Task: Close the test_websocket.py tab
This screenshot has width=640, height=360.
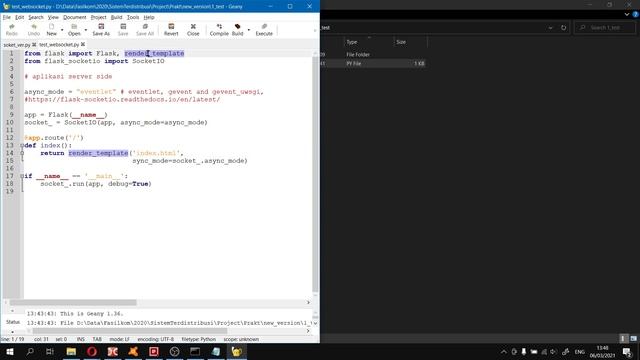Action: 83,44
